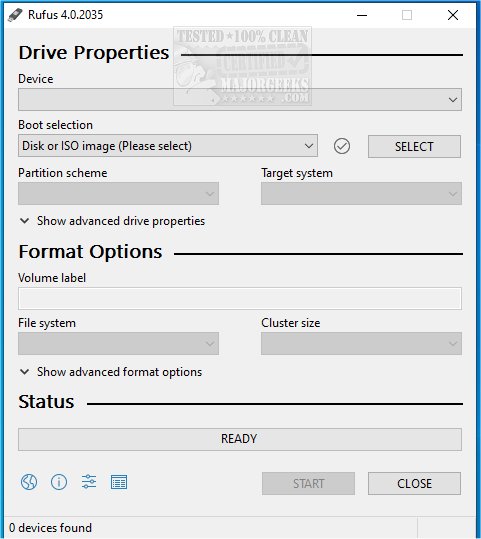Open application settings sliders icon
Viewport: 481px width, 539px height.
[x=89, y=482]
